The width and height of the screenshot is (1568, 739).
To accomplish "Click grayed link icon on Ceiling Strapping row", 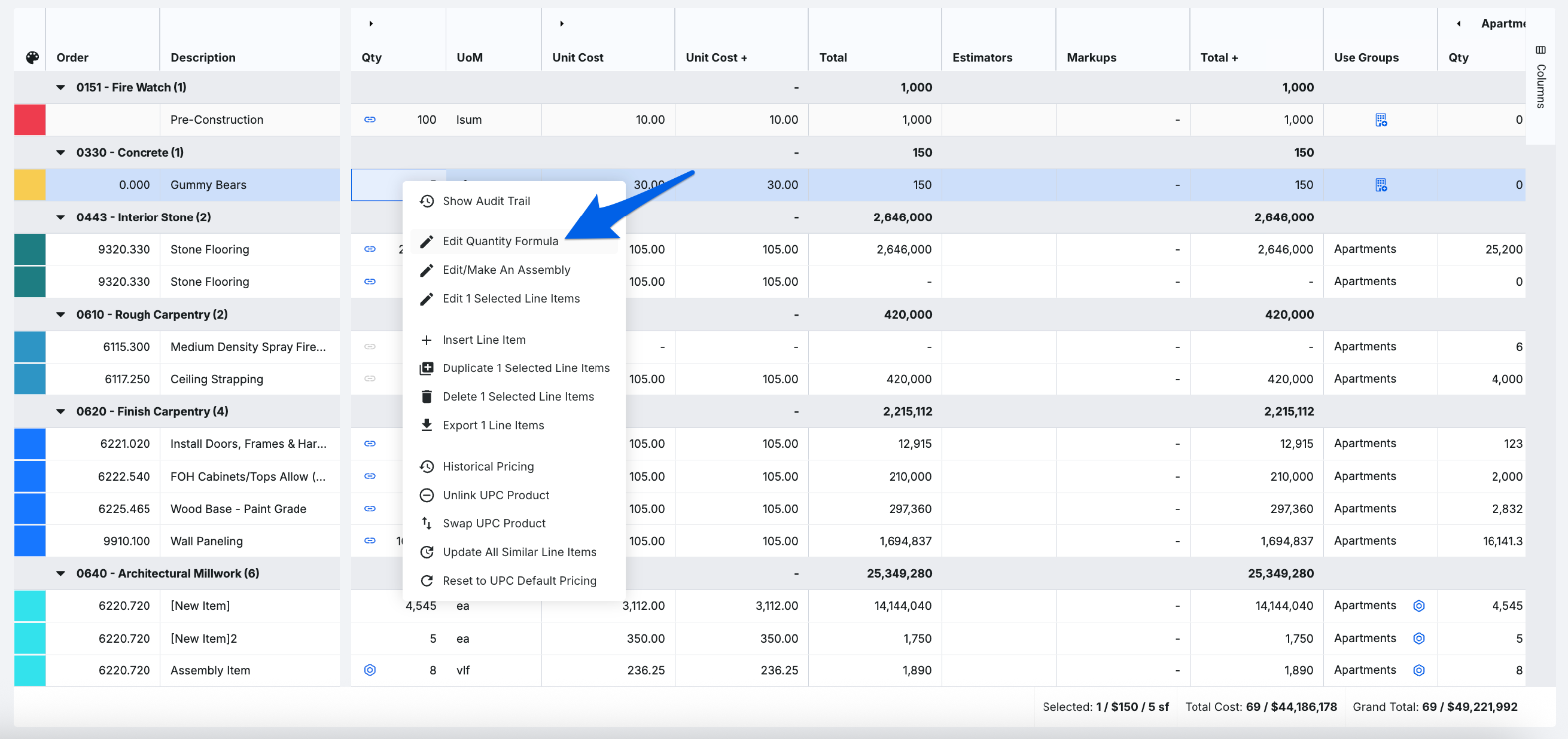I will [x=370, y=379].
